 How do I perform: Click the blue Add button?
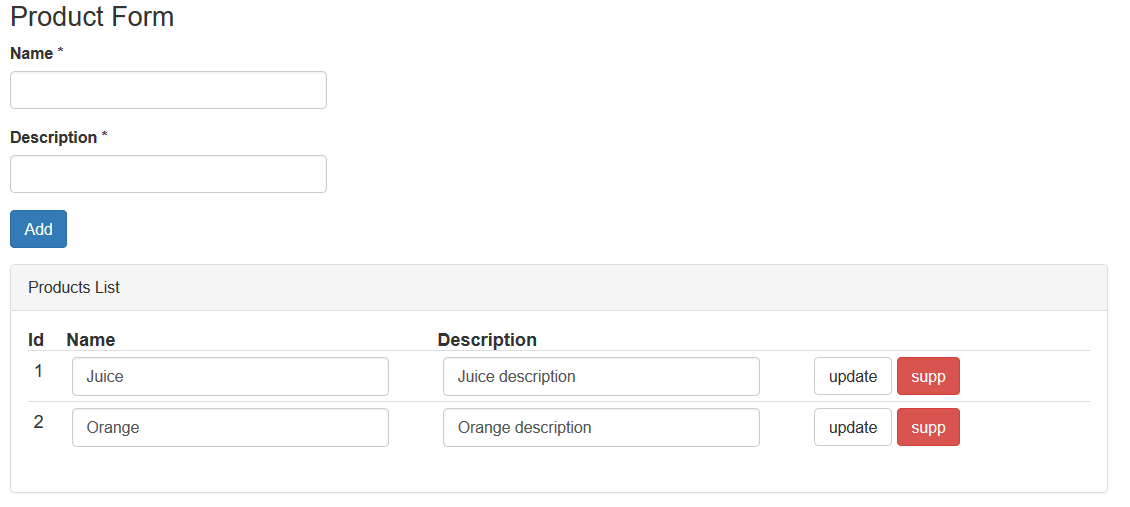[x=38, y=229]
